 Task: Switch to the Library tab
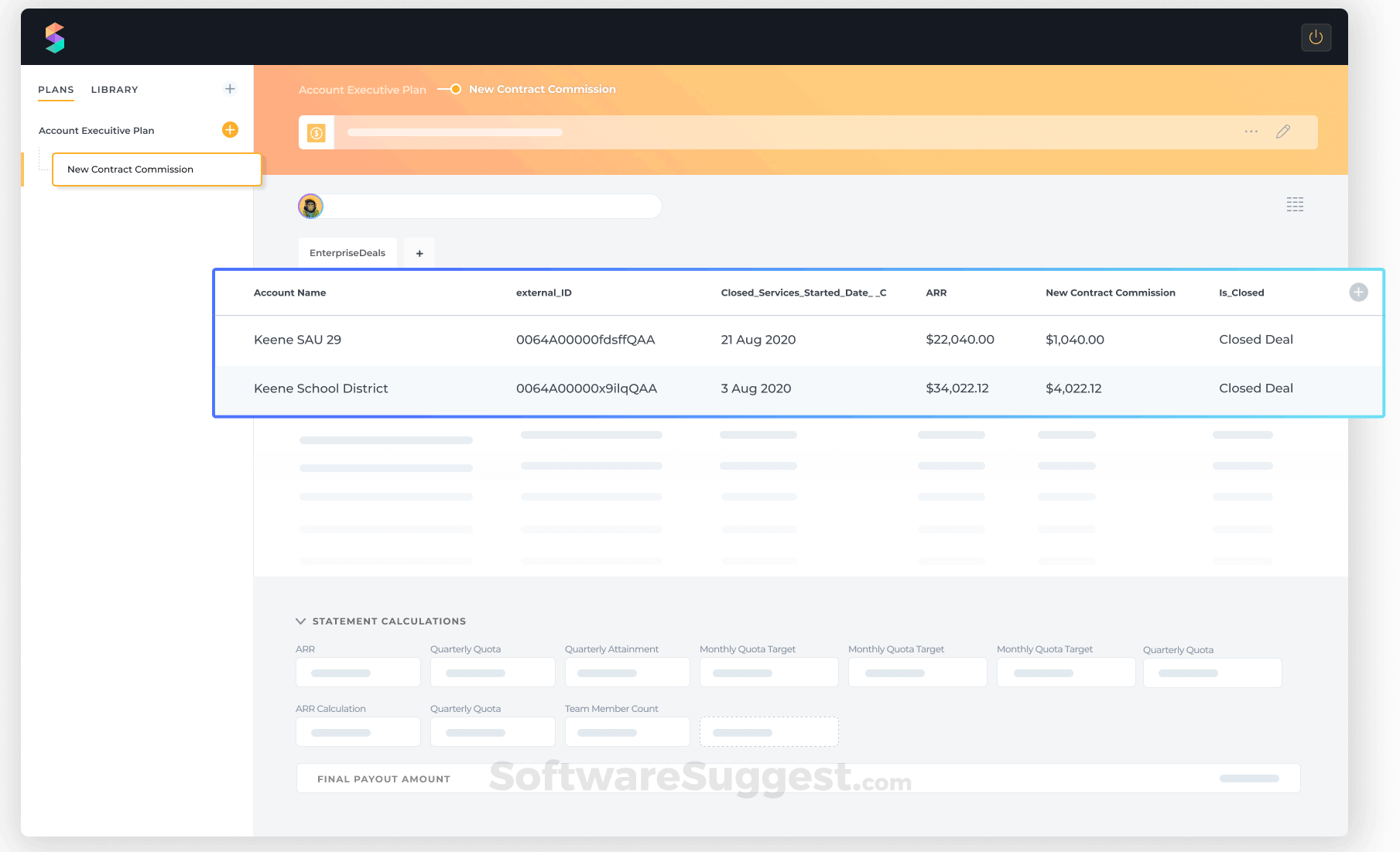(114, 90)
